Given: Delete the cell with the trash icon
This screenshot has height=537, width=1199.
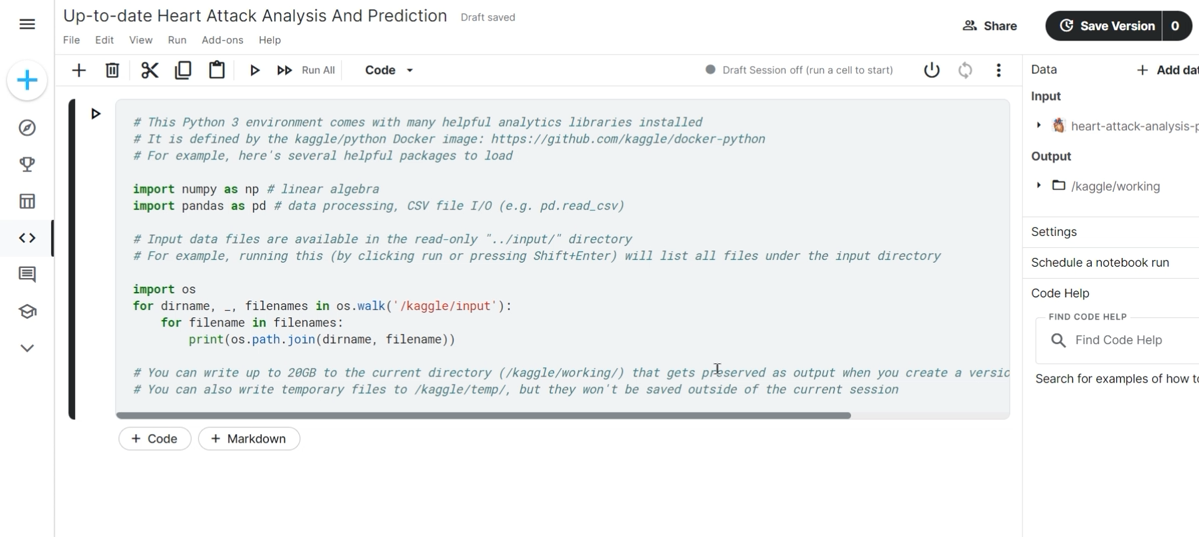Looking at the screenshot, I should tap(112, 70).
